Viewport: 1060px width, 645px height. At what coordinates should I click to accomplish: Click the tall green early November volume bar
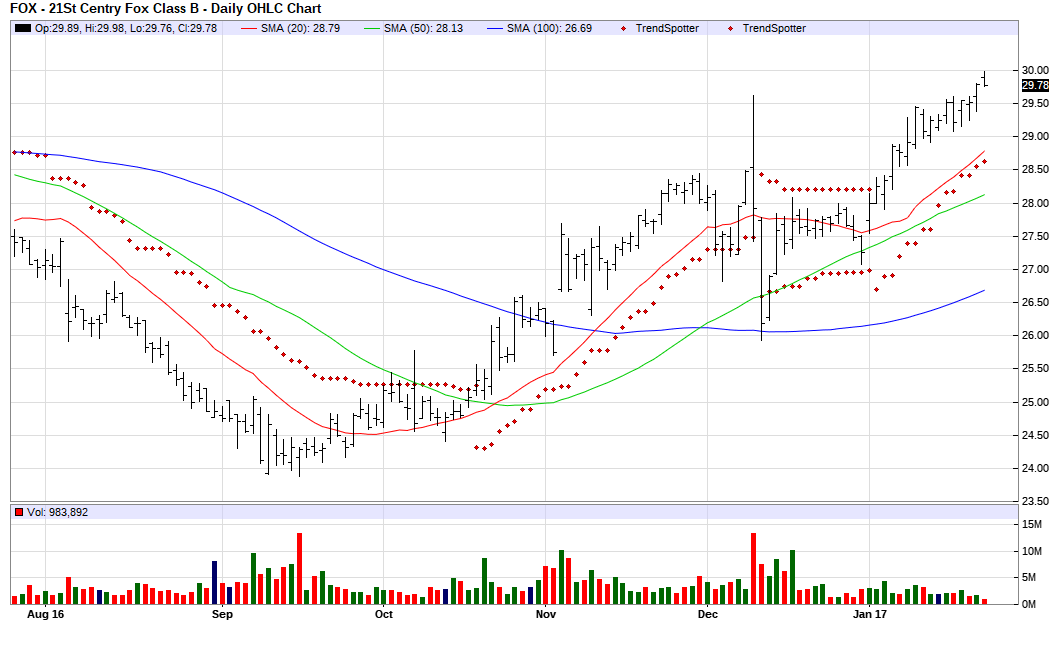561,577
